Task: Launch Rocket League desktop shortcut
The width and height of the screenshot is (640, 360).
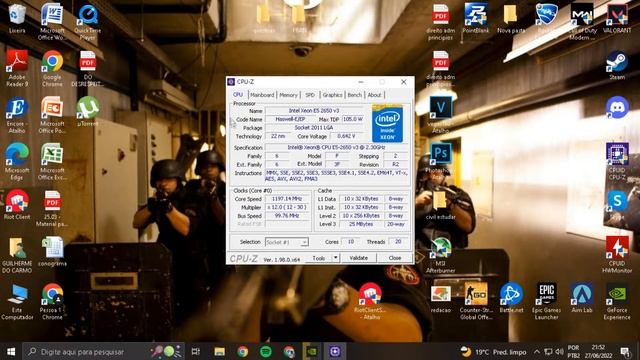Action: [x=546, y=18]
